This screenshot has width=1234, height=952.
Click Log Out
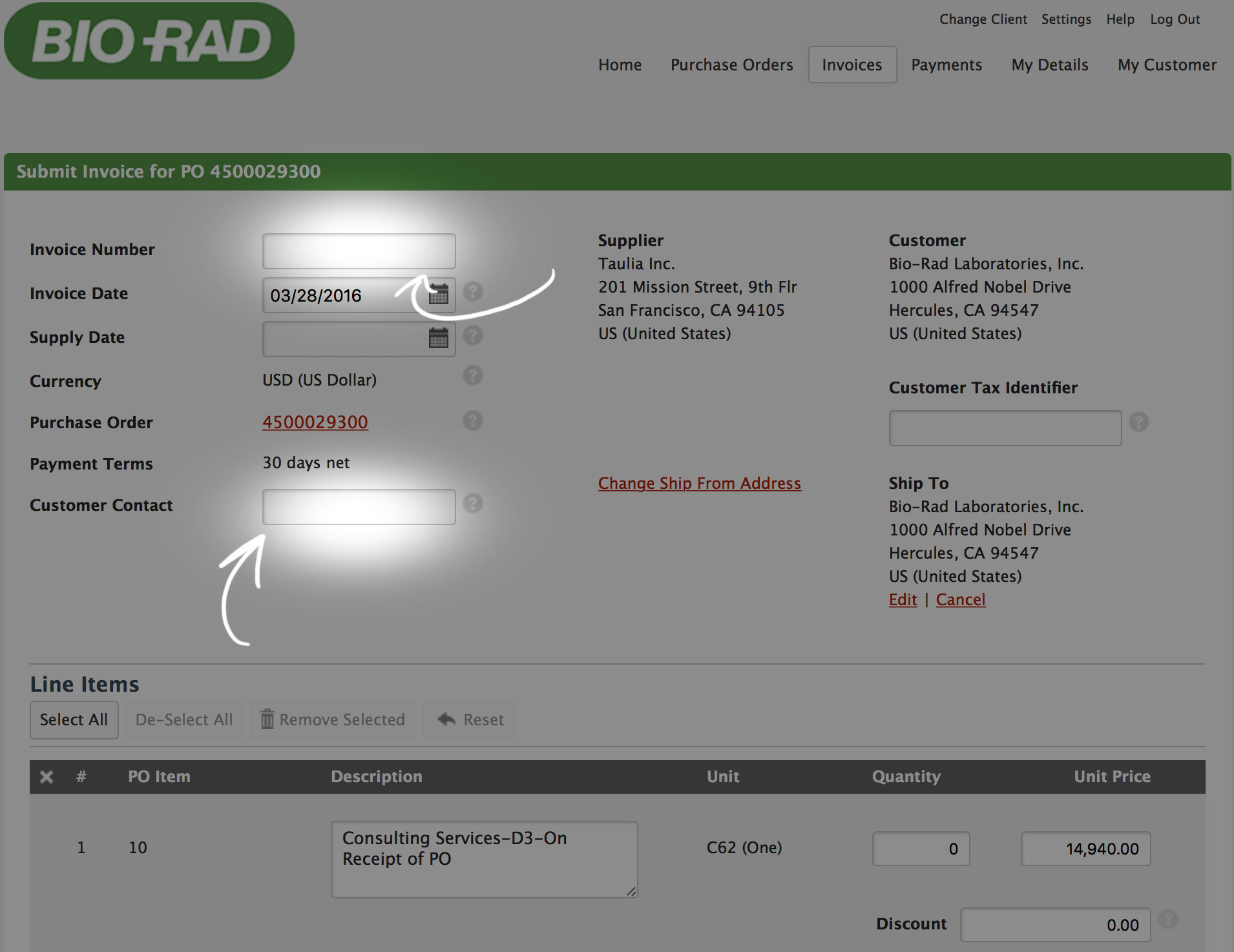coord(1175,19)
